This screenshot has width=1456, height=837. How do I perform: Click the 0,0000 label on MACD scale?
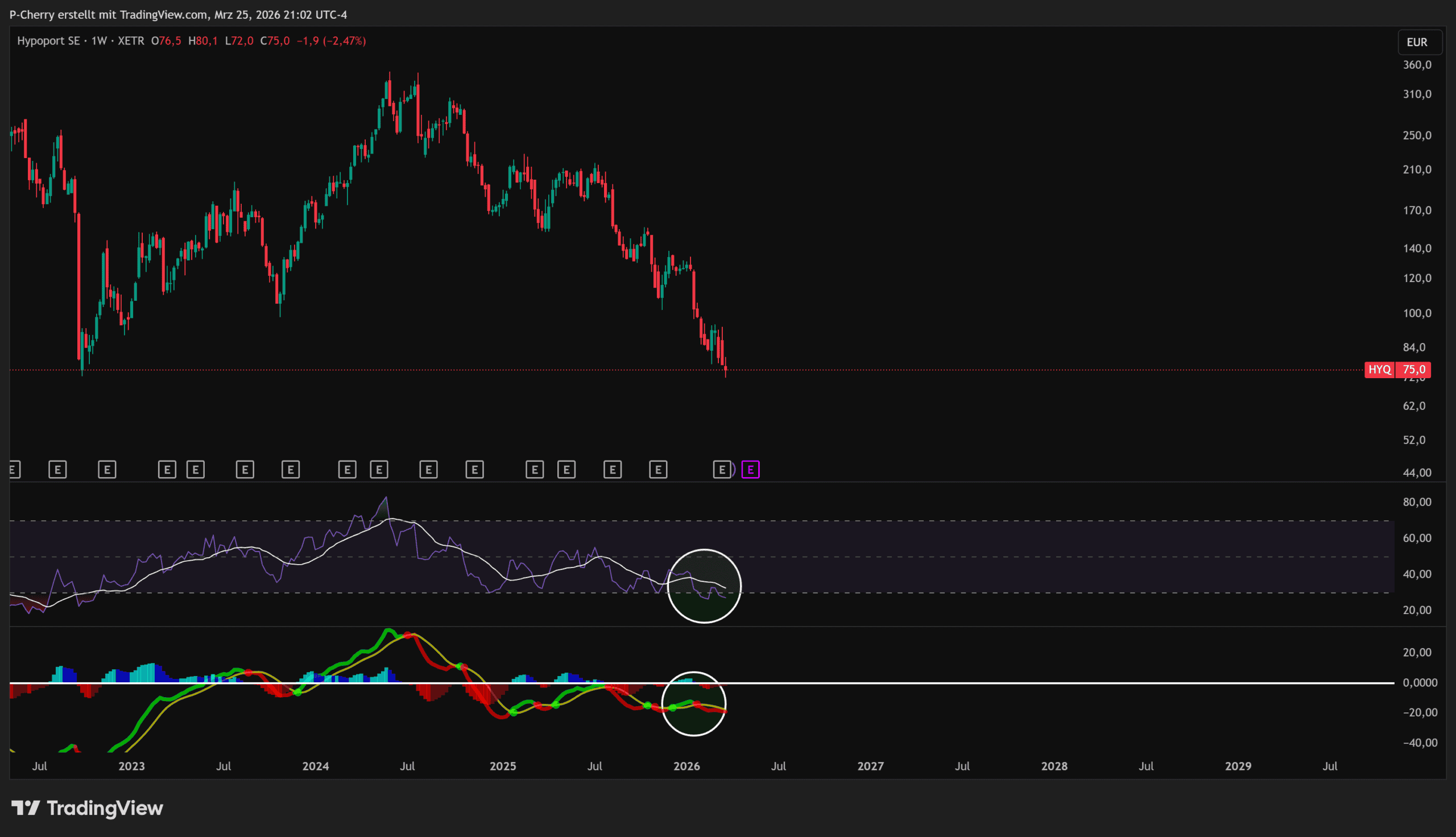pyautogui.click(x=1420, y=682)
